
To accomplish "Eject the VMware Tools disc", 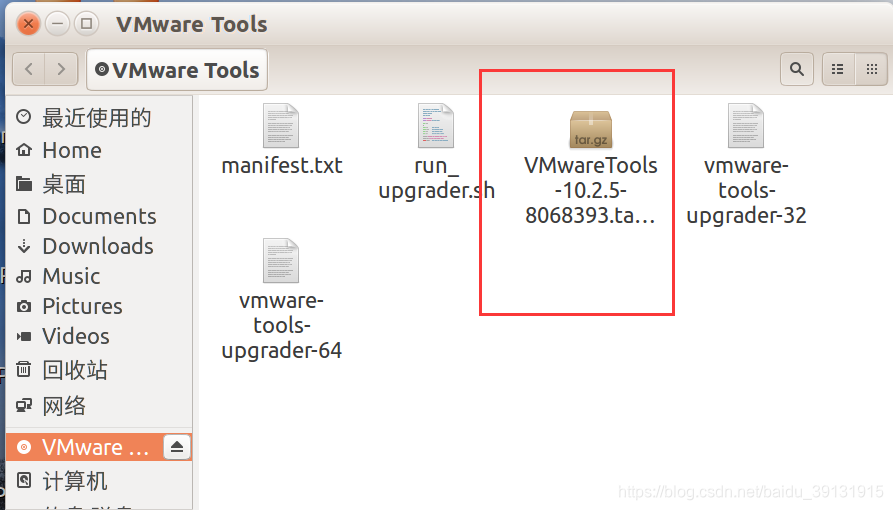I will (177, 447).
